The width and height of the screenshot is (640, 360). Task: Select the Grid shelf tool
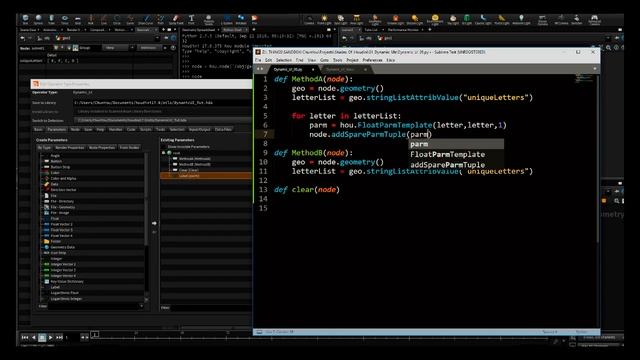click(x=78, y=20)
